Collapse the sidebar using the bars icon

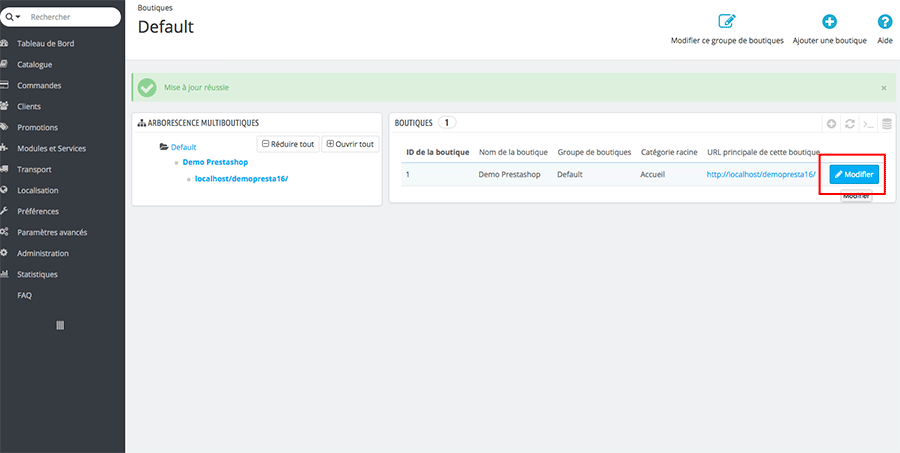point(60,325)
